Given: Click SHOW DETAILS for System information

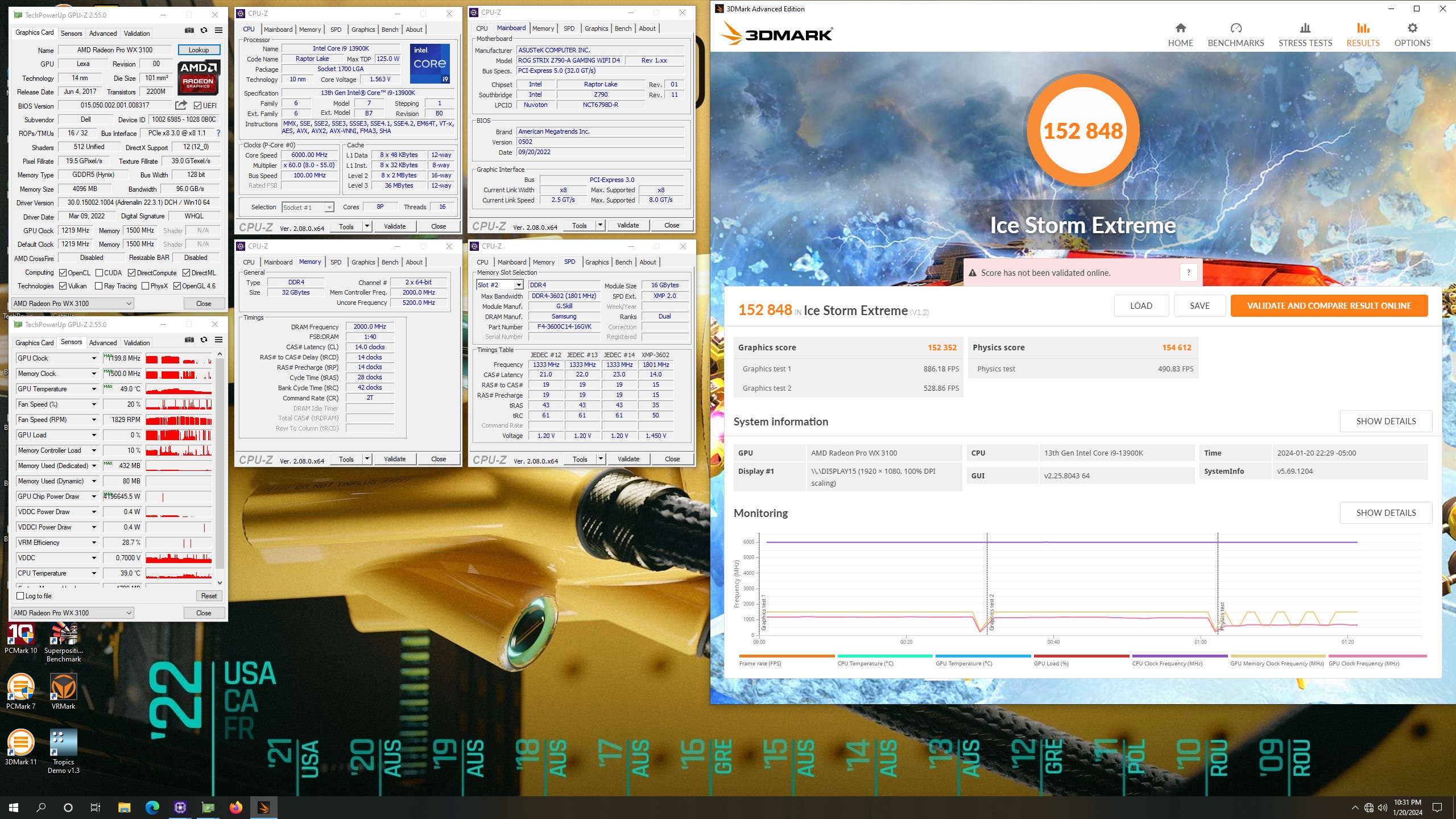Looking at the screenshot, I should (1385, 421).
